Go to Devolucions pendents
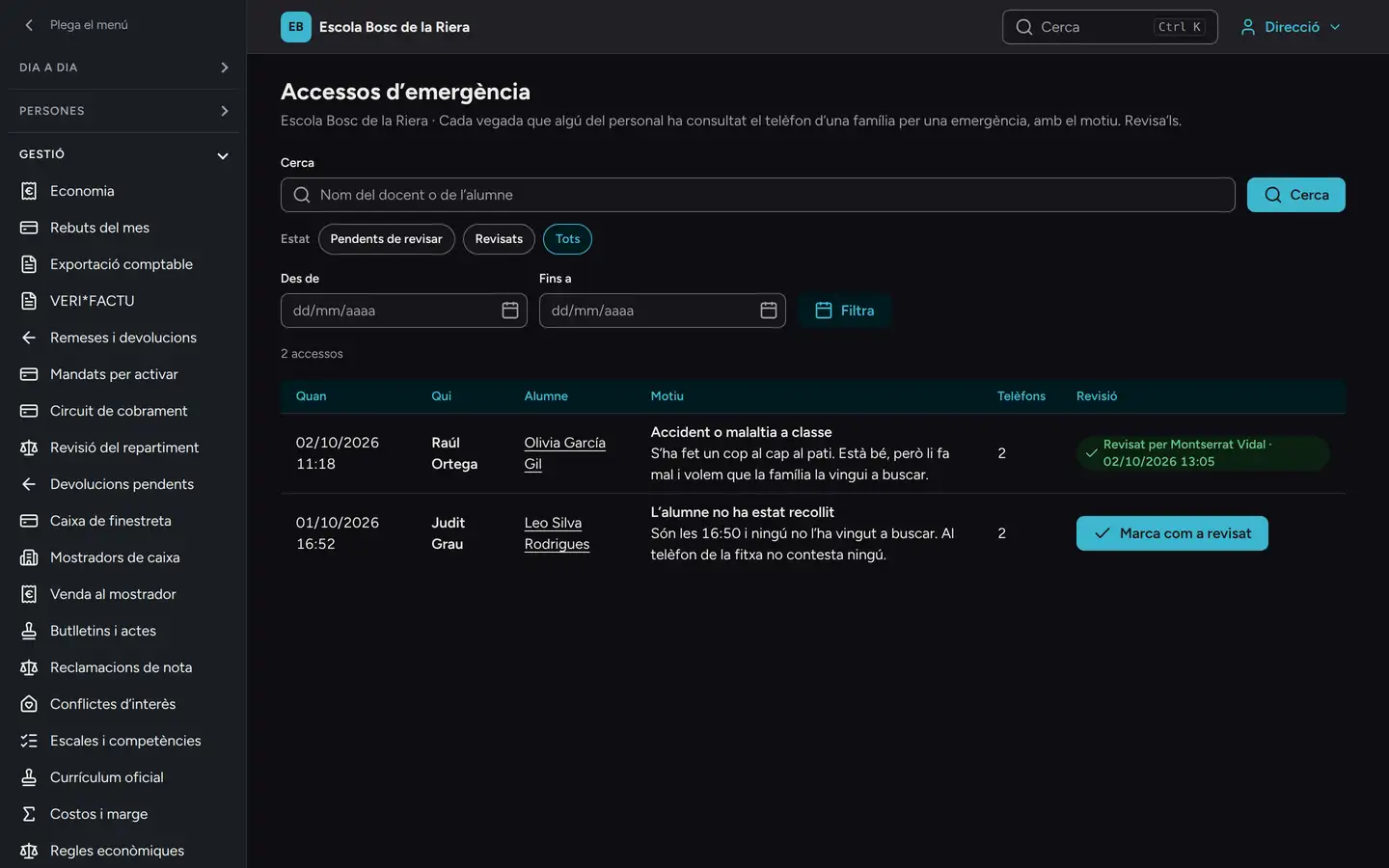 [123, 484]
